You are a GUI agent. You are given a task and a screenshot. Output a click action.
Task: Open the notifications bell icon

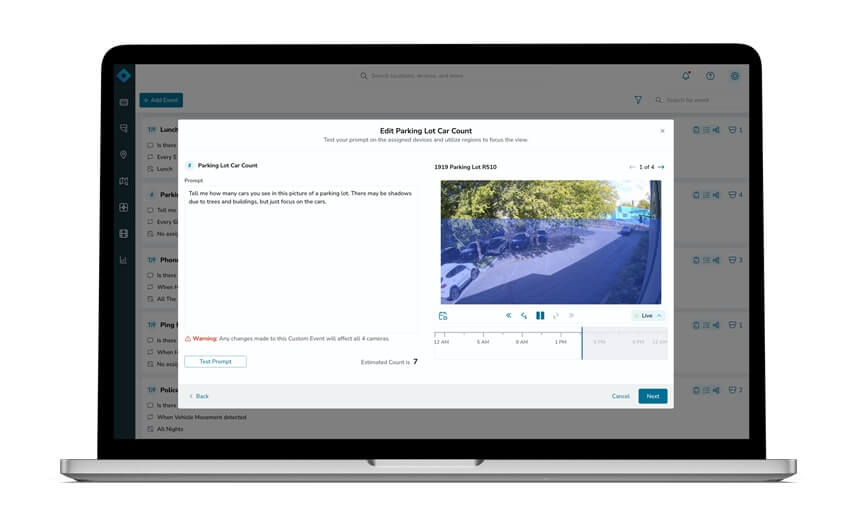pos(686,76)
